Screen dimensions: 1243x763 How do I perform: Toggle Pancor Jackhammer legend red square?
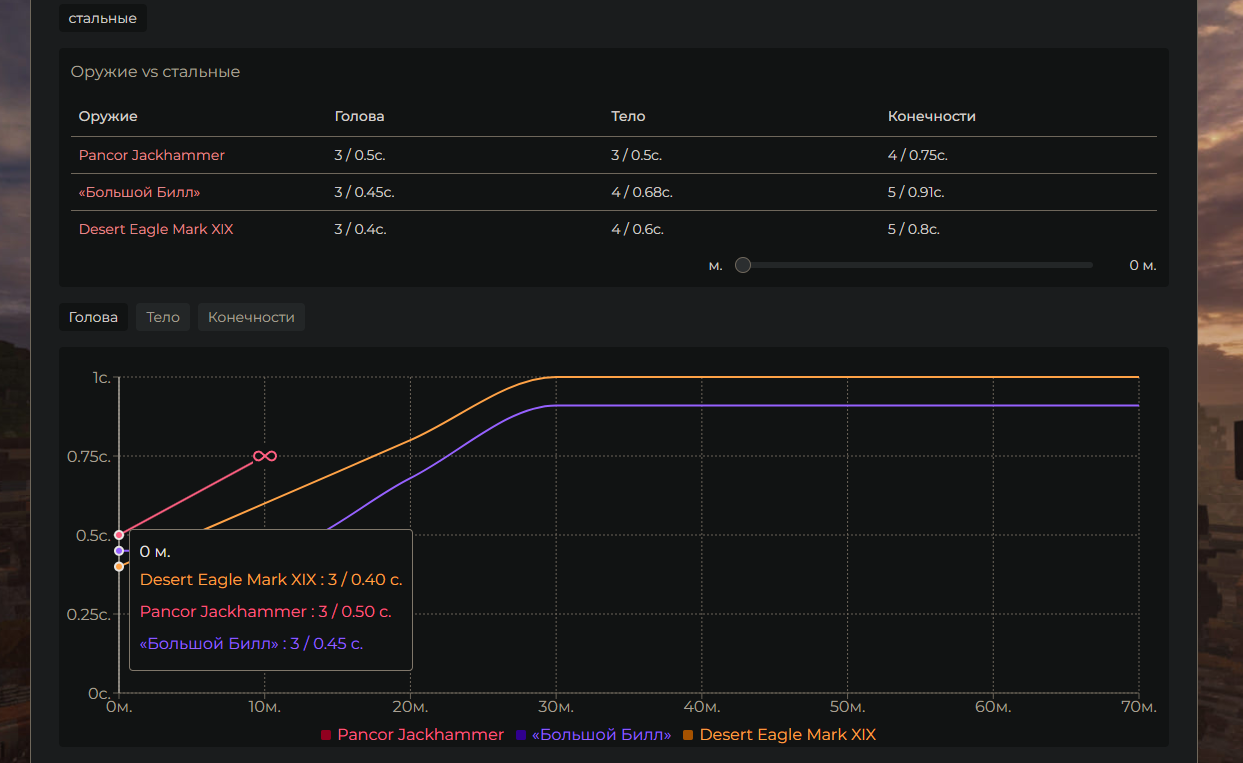coord(326,735)
